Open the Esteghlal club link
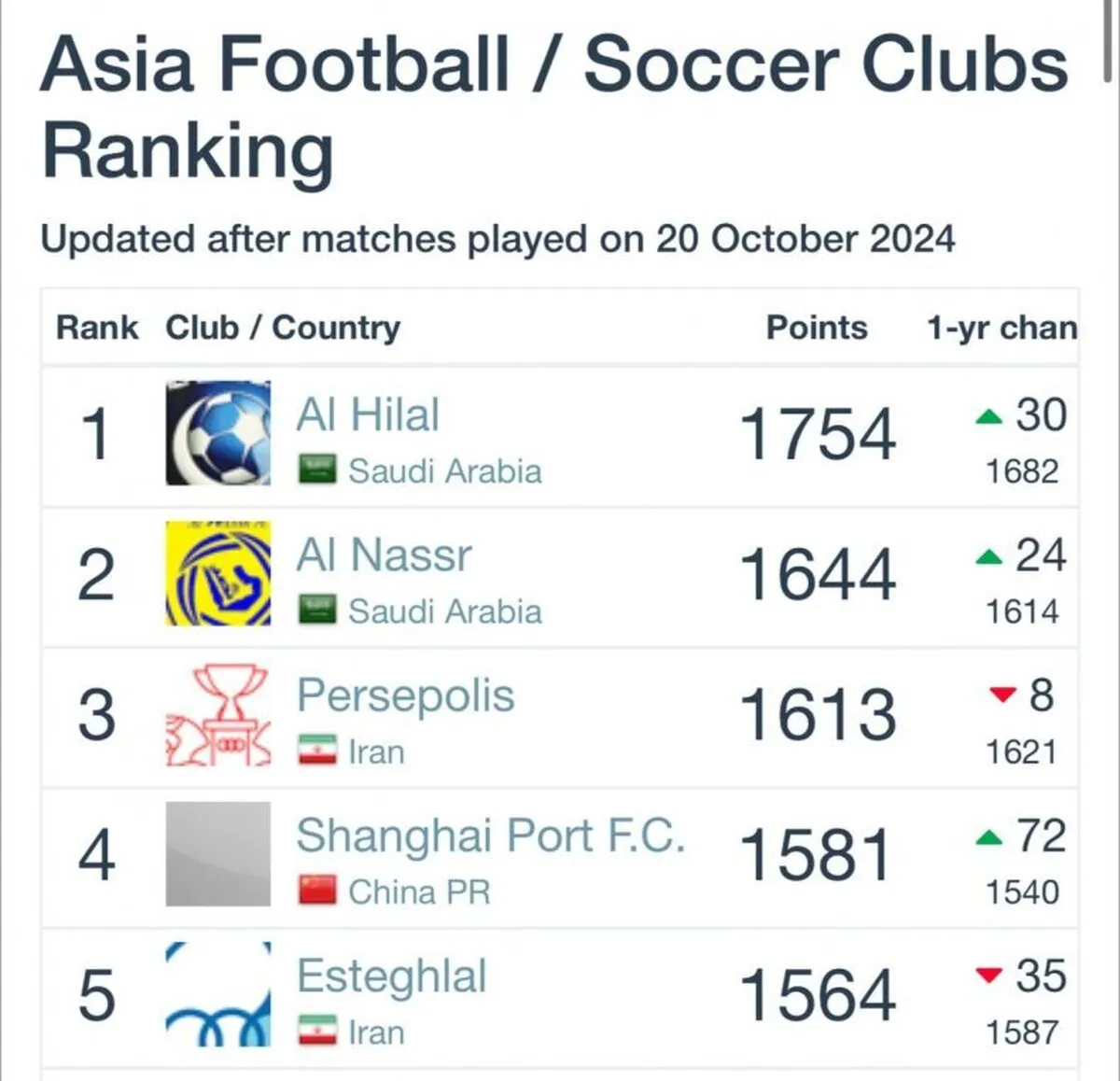This screenshot has width=1120, height=1081. pos(392,978)
